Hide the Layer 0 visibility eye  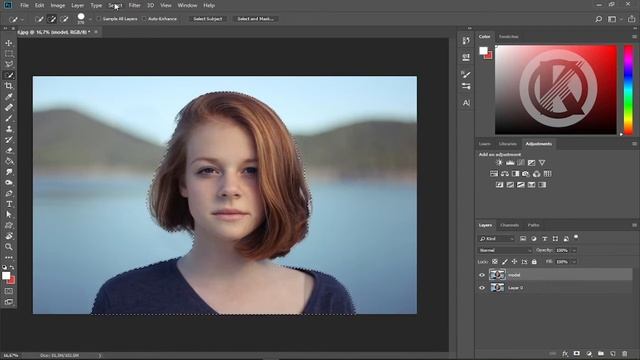[x=482, y=288]
